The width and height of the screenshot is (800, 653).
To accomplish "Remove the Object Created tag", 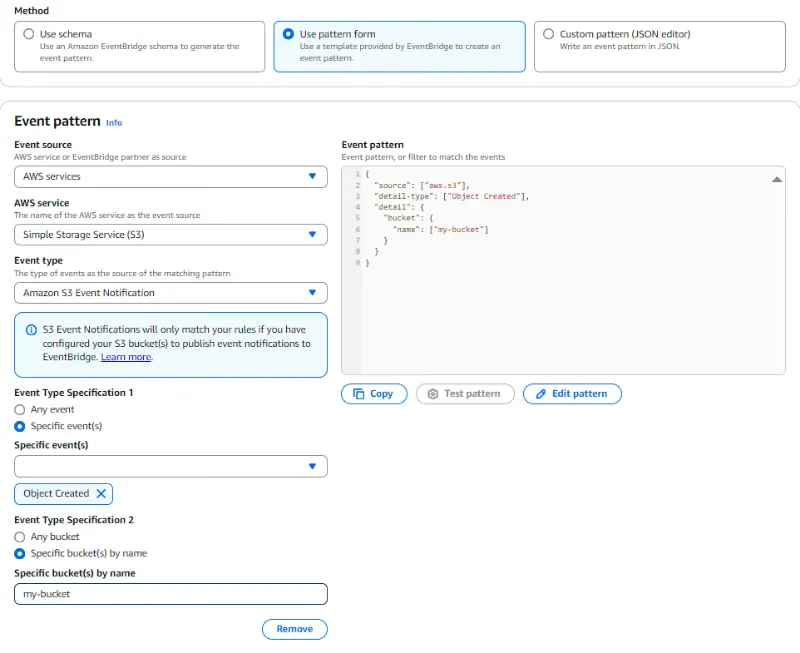I will pyautogui.click(x=101, y=494).
